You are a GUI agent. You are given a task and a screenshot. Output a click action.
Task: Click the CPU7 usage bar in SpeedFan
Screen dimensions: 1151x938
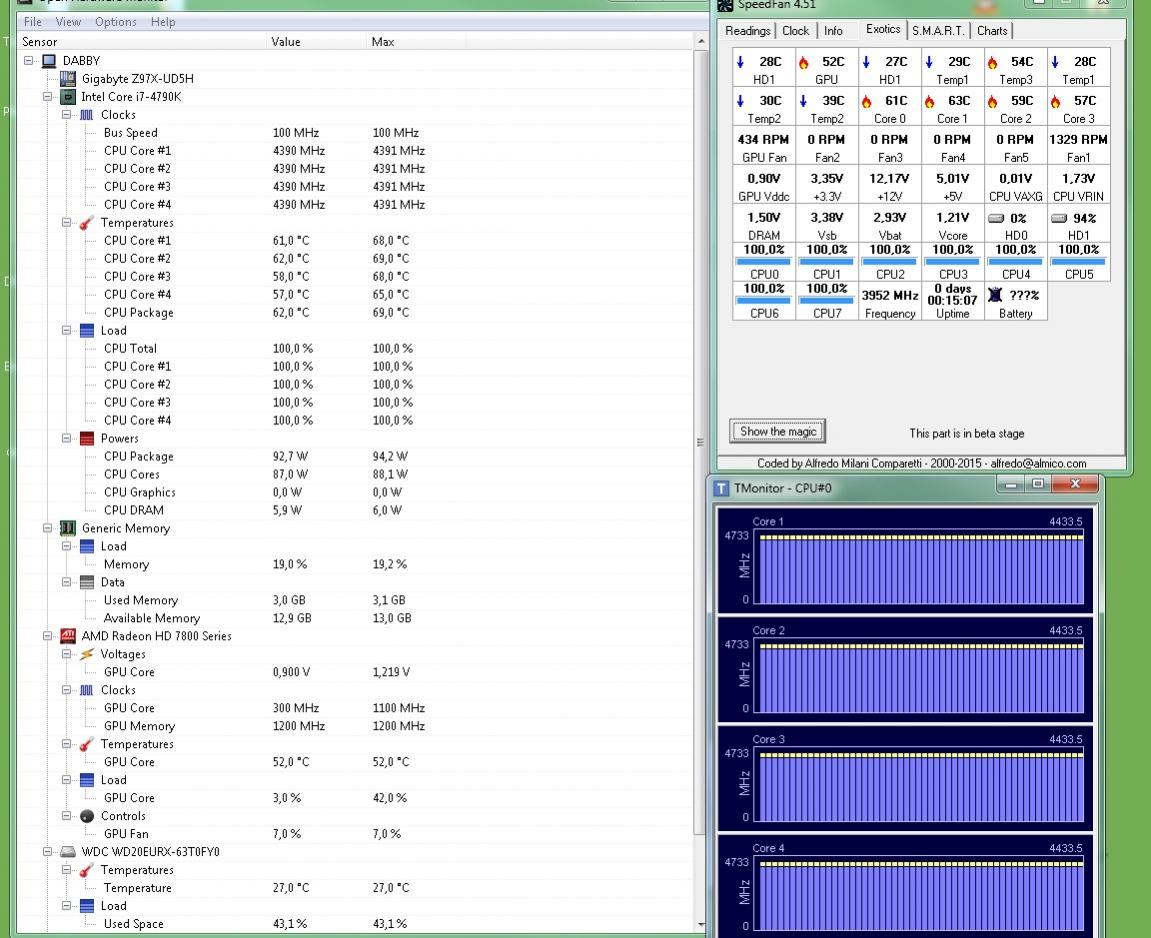(827, 300)
